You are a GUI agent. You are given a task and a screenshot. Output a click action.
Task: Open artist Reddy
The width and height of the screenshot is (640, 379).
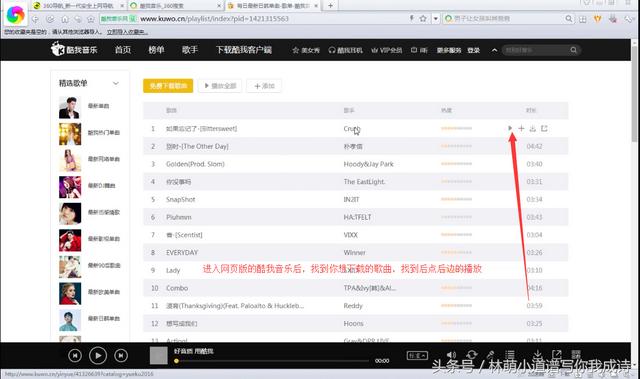[x=353, y=306]
